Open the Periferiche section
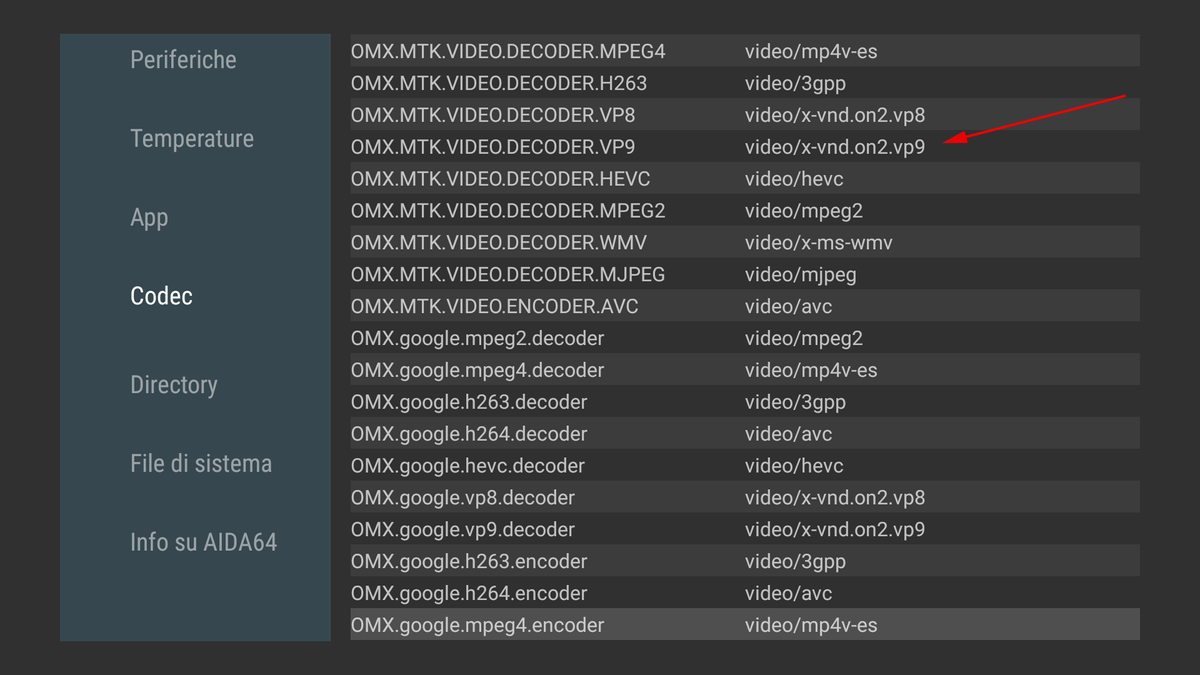1200x675 pixels. (x=183, y=59)
